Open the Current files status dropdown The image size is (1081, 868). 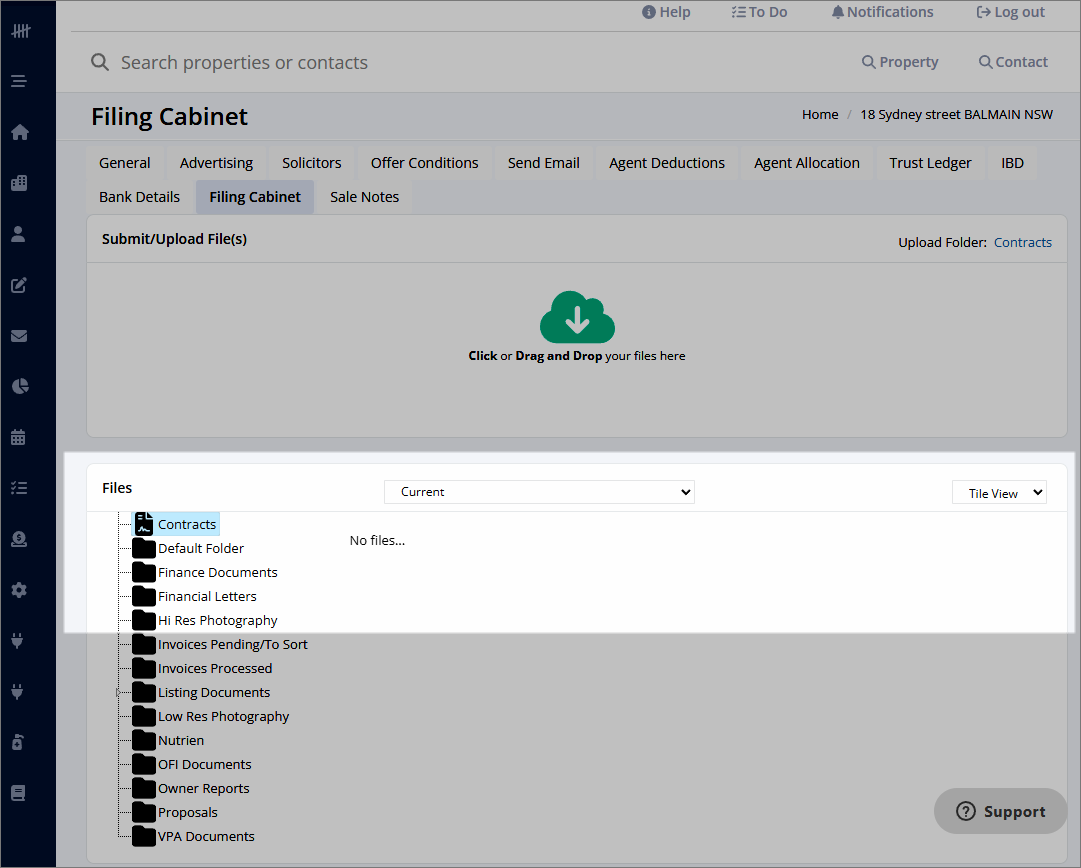coord(539,492)
